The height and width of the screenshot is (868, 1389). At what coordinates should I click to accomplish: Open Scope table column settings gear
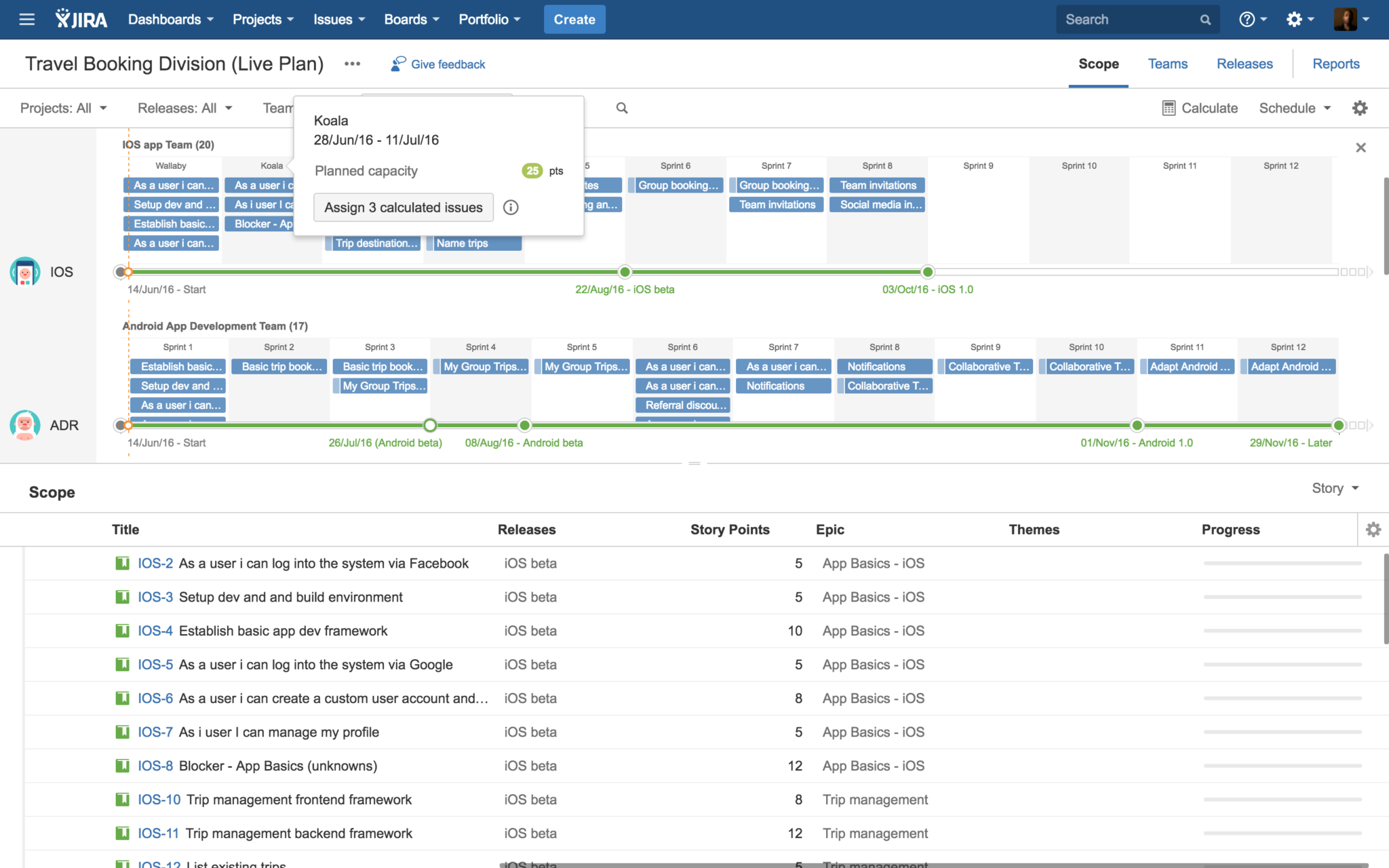click(x=1373, y=530)
